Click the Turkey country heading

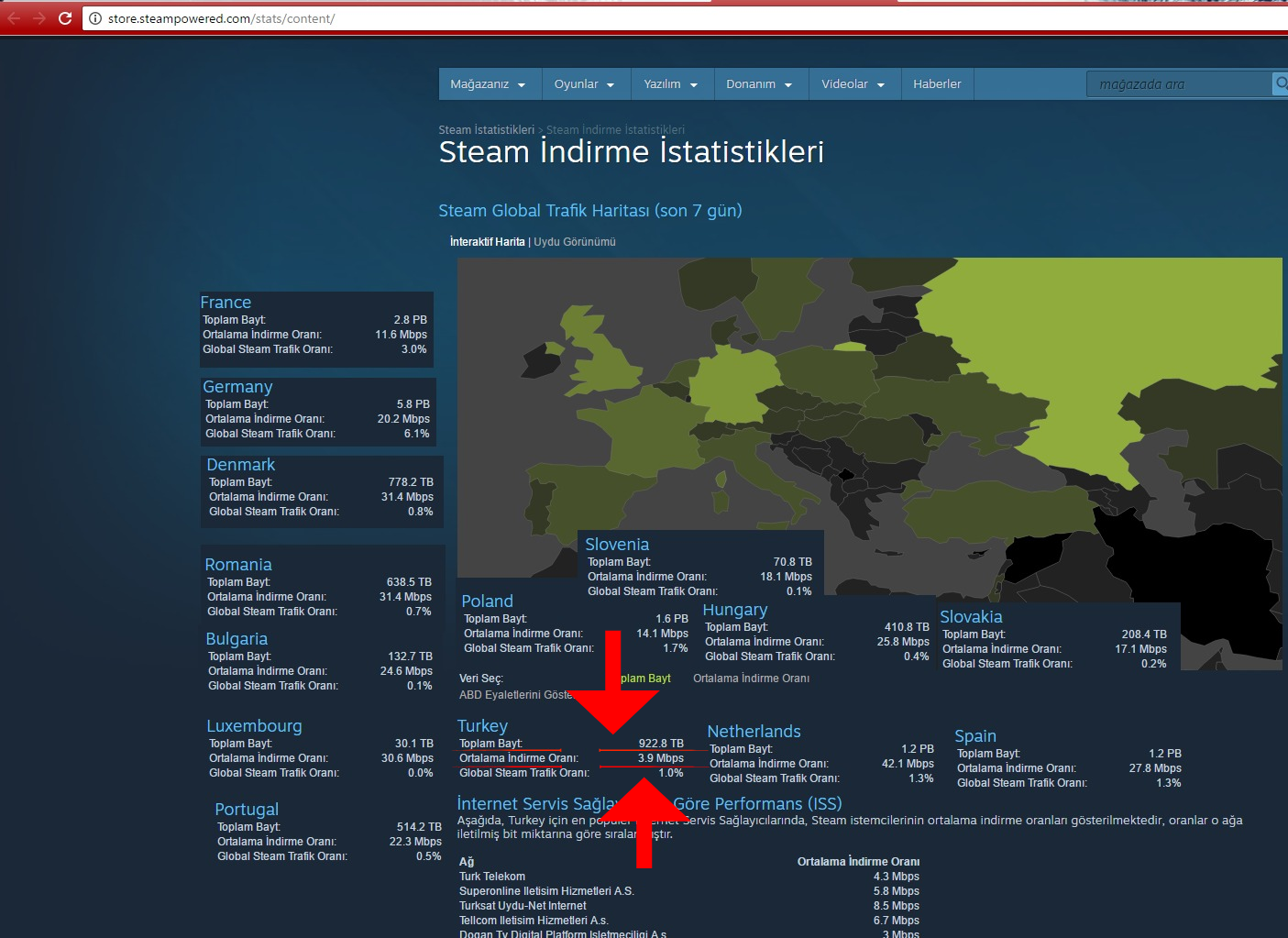click(482, 726)
